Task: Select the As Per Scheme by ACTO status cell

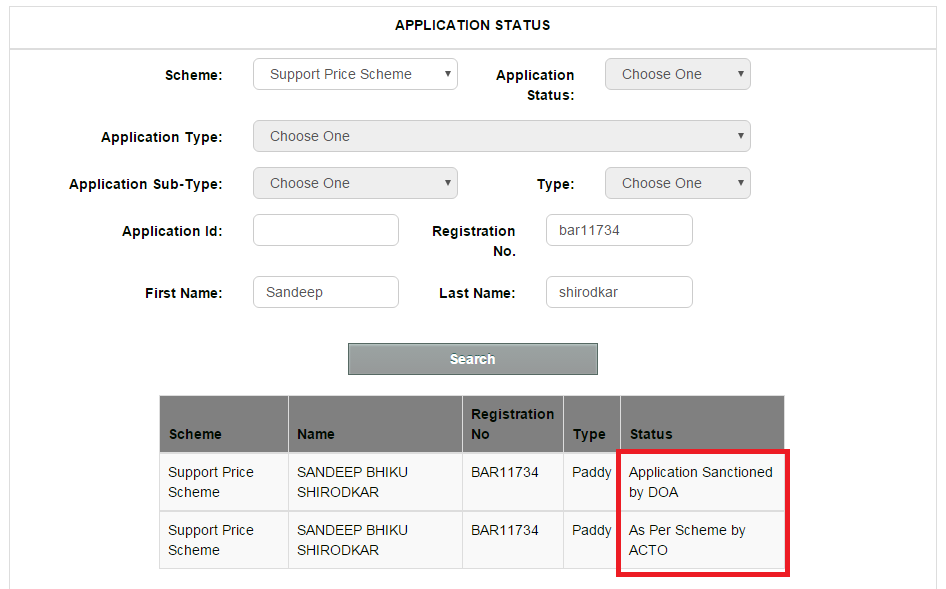Action: coord(702,540)
